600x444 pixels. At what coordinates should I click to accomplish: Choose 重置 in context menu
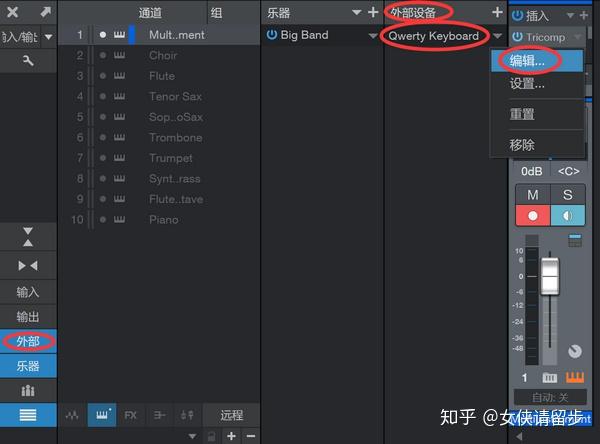pyautogui.click(x=537, y=114)
